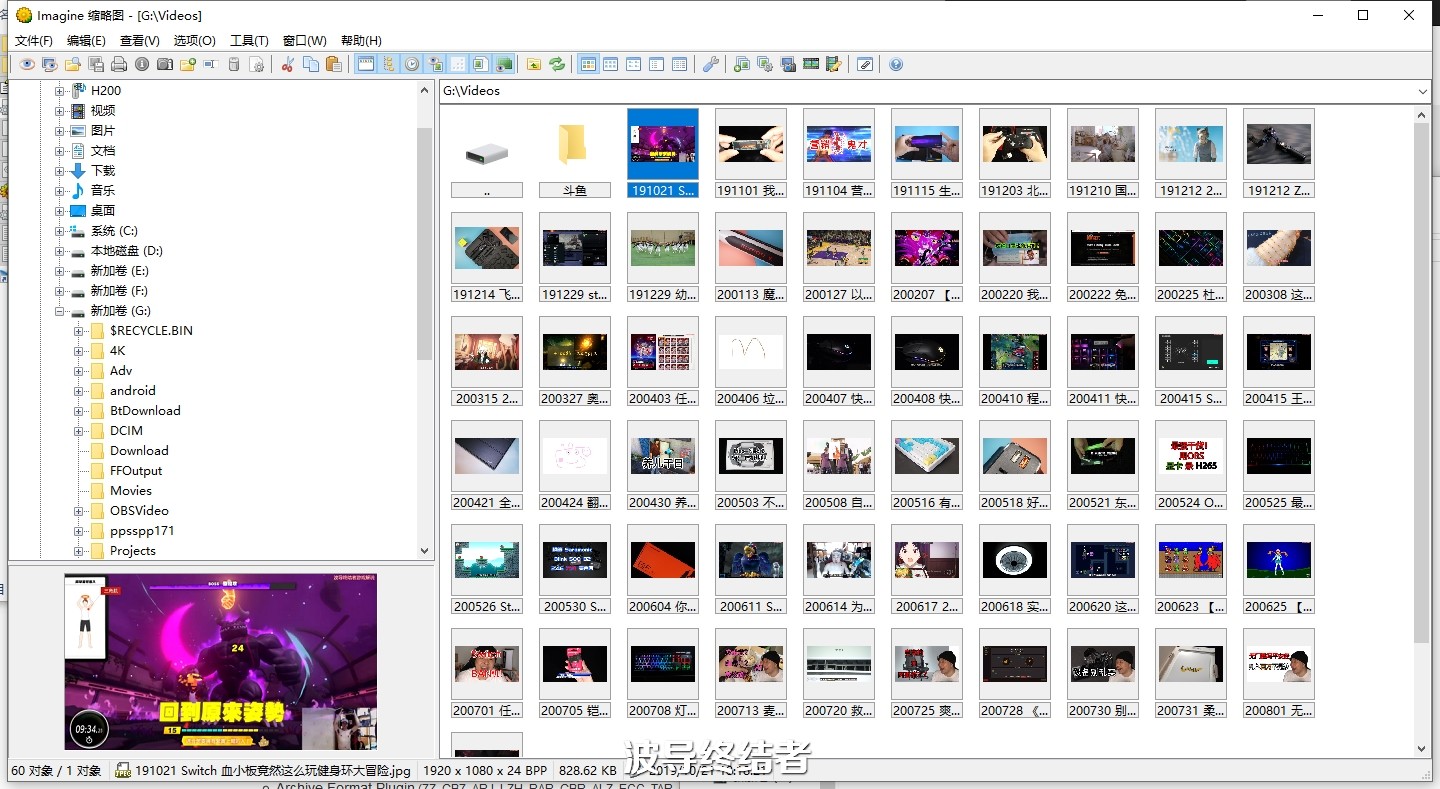Delete the selected file via trash can icon
Screen dimensions: 1440x789
click(234, 64)
